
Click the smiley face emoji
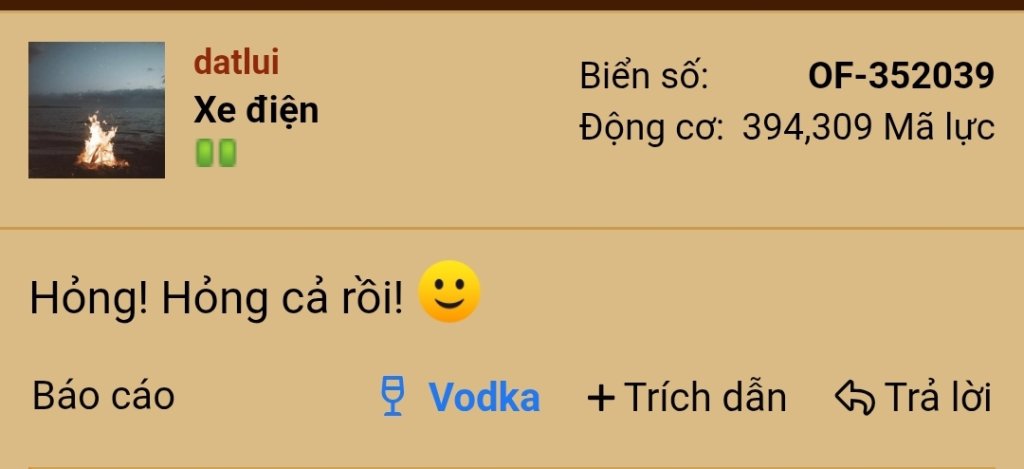[x=449, y=291]
